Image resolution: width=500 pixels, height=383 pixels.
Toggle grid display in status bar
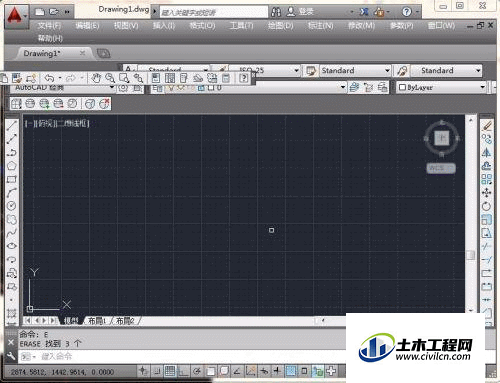(x=170, y=371)
